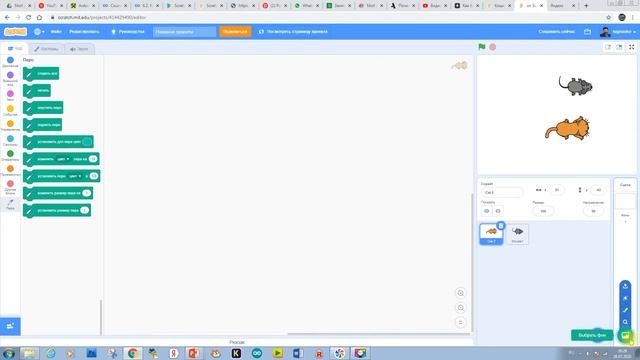Screen dimensions: 640x360
Task: Switch to the Код (Code) tab
Action: 15,49
